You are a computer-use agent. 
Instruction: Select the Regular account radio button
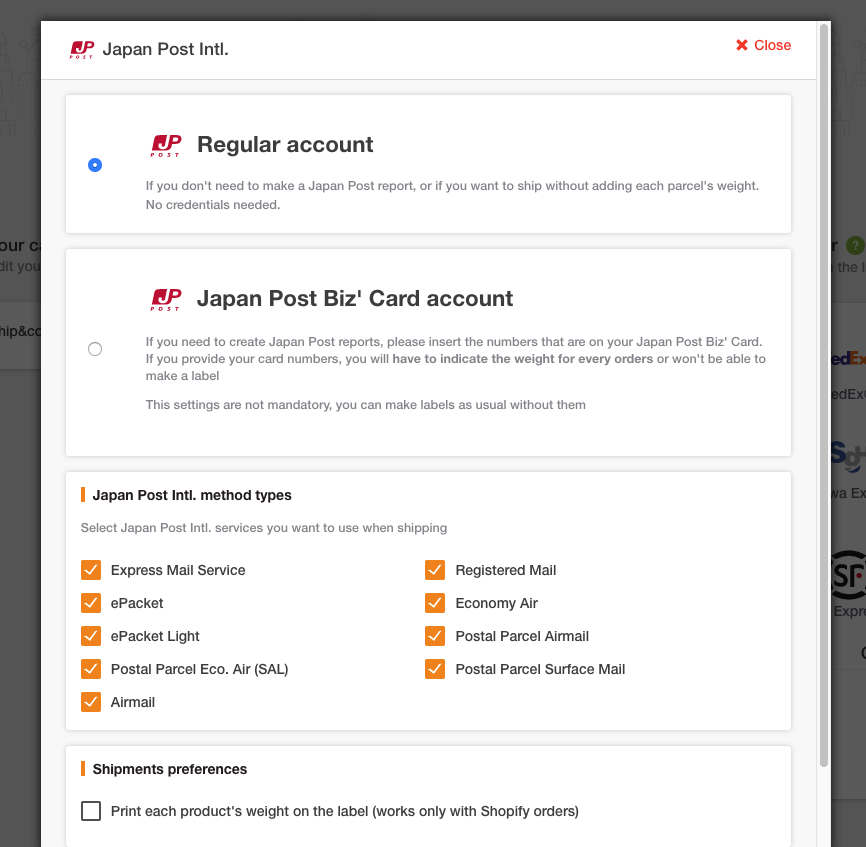95,165
